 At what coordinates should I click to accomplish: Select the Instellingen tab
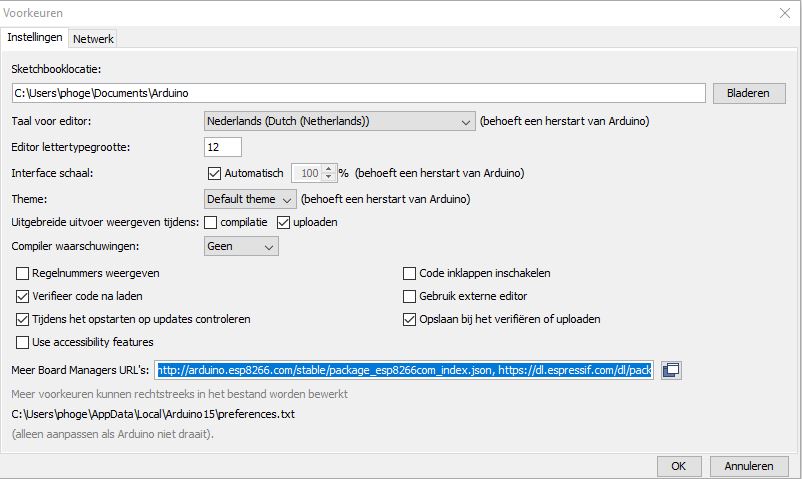[x=35, y=37]
